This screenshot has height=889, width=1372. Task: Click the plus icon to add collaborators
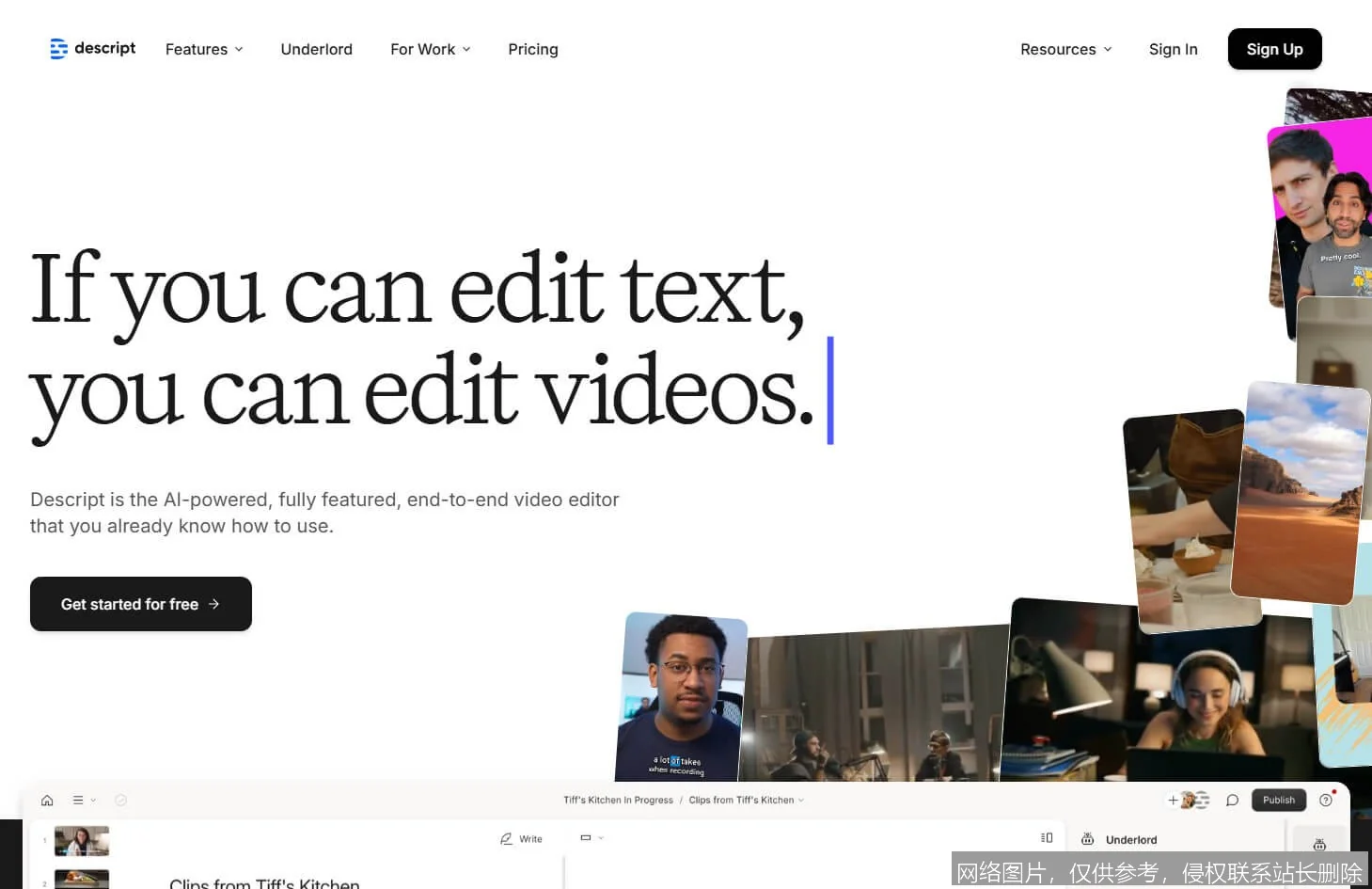coord(1173,801)
